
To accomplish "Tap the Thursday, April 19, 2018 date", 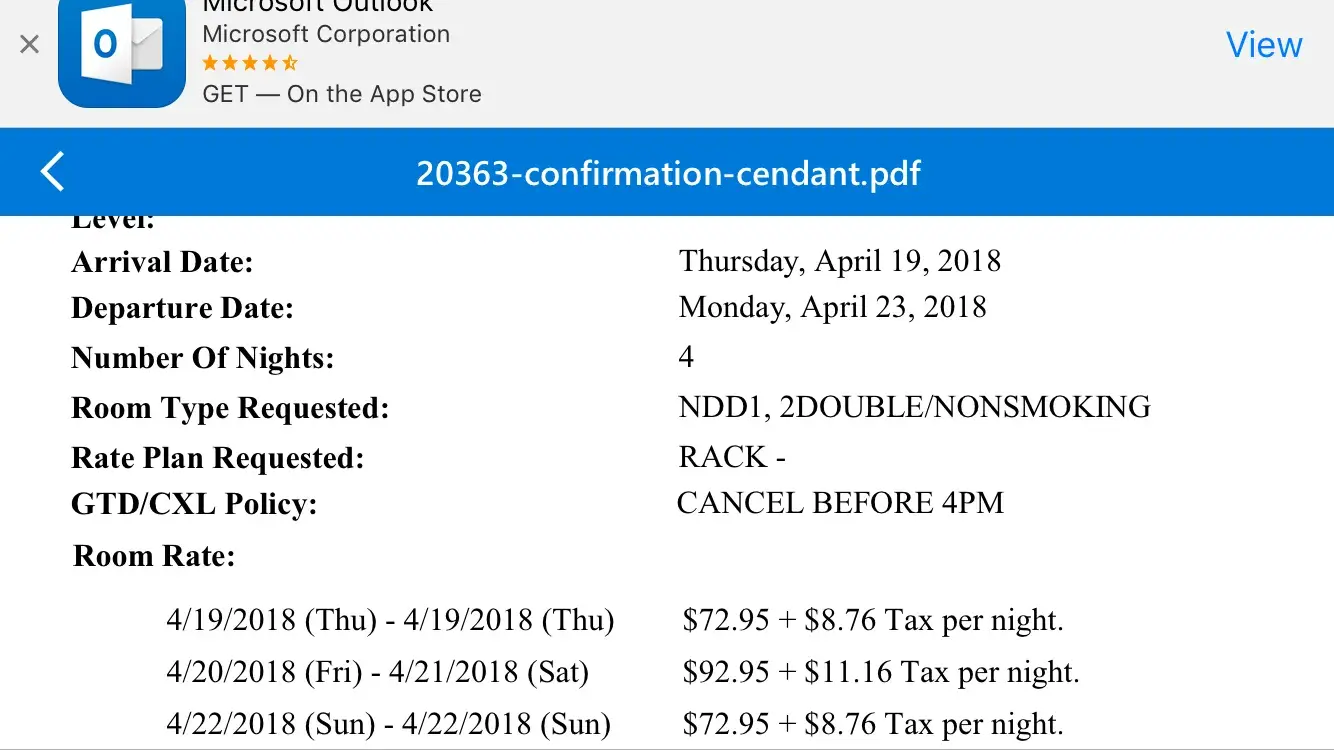I will (840, 262).
